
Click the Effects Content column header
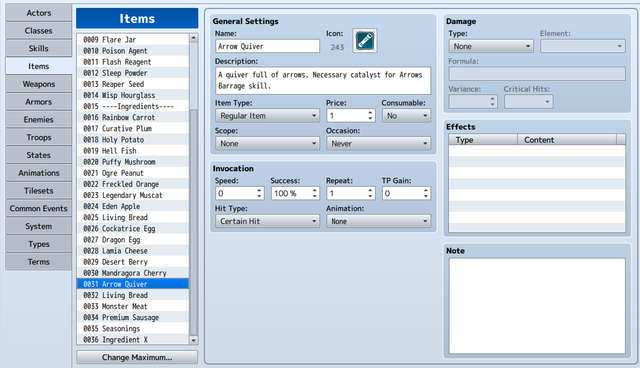(x=567, y=140)
